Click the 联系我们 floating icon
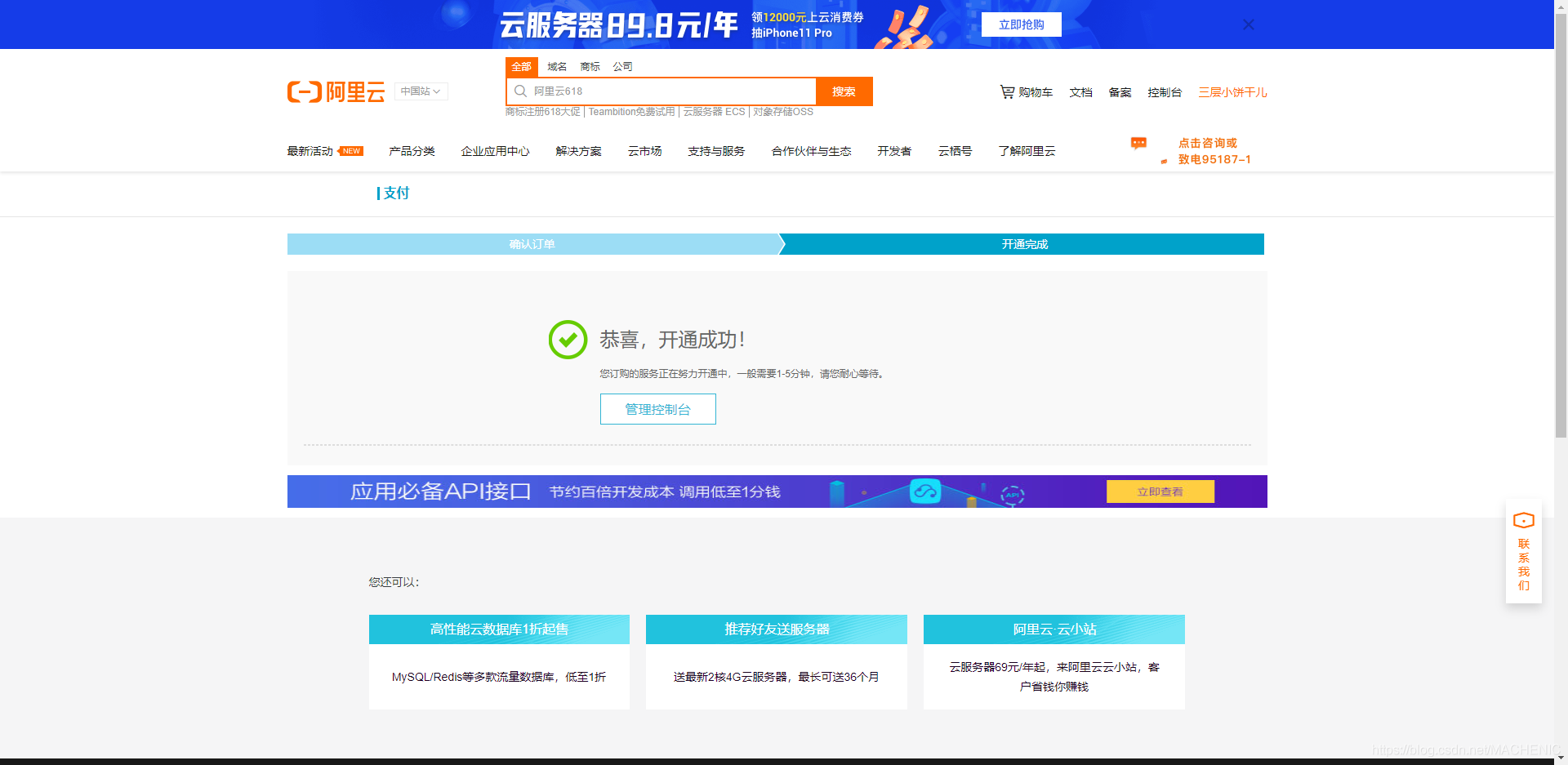Viewport: 1568px width, 765px height. click(x=1524, y=551)
